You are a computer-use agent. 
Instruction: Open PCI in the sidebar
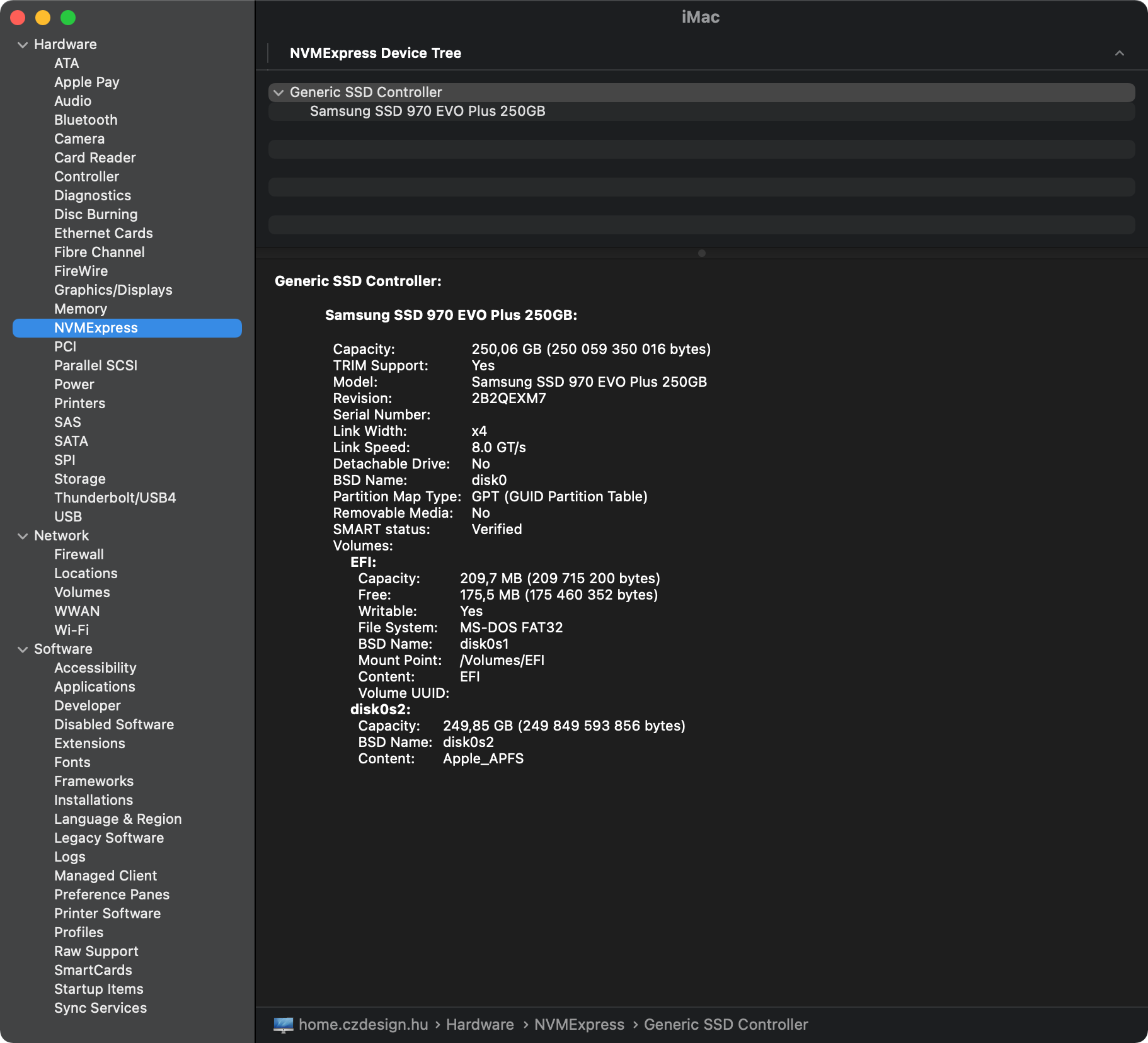coord(65,347)
